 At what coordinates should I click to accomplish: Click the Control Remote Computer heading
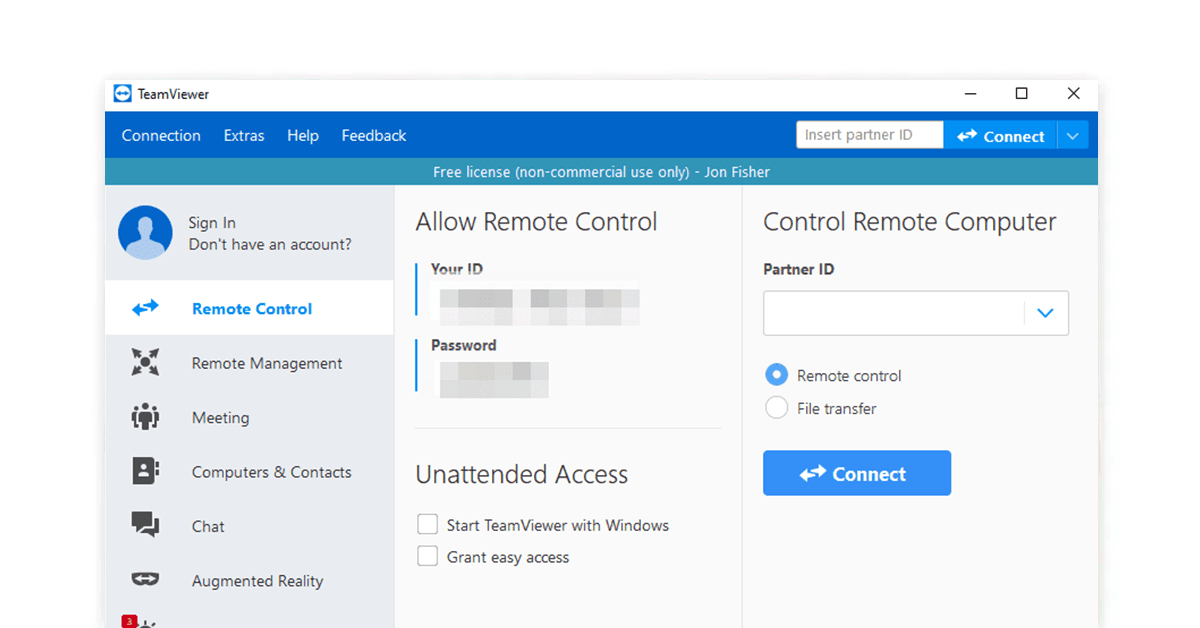[x=910, y=222]
